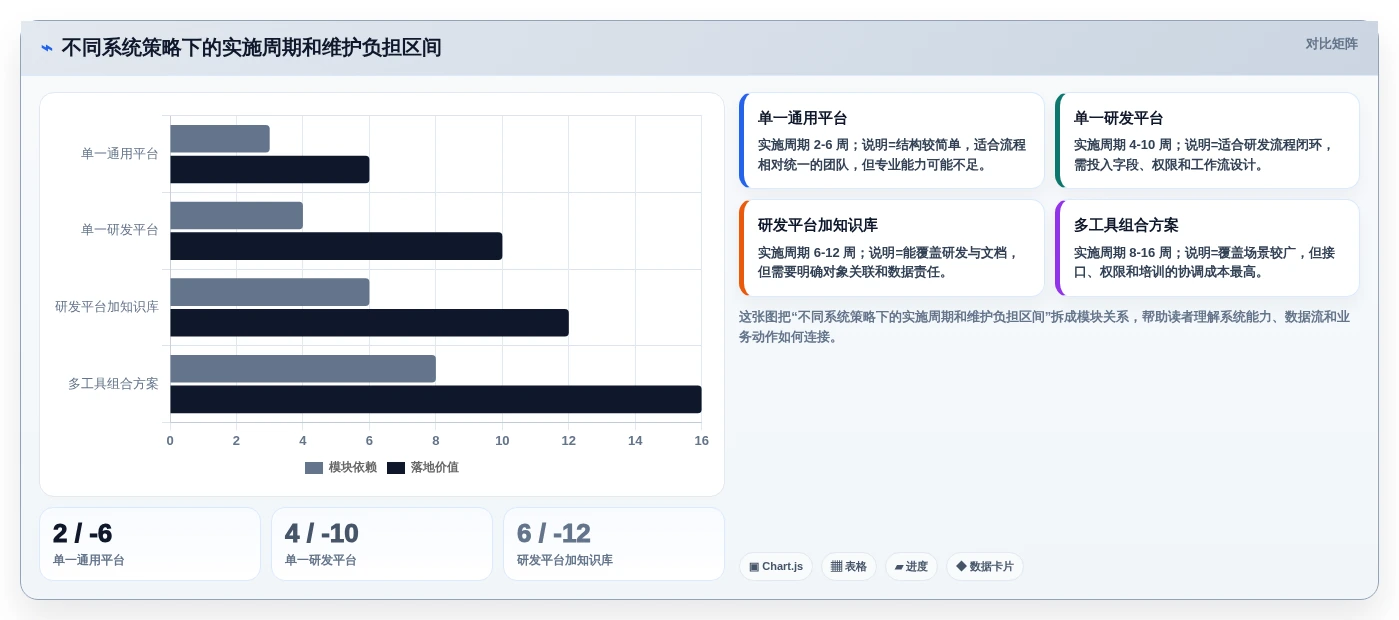1399x620 pixels.
Task: Click the 落地价值 bar for 多工具组合方案
Action: tap(436, 399)
